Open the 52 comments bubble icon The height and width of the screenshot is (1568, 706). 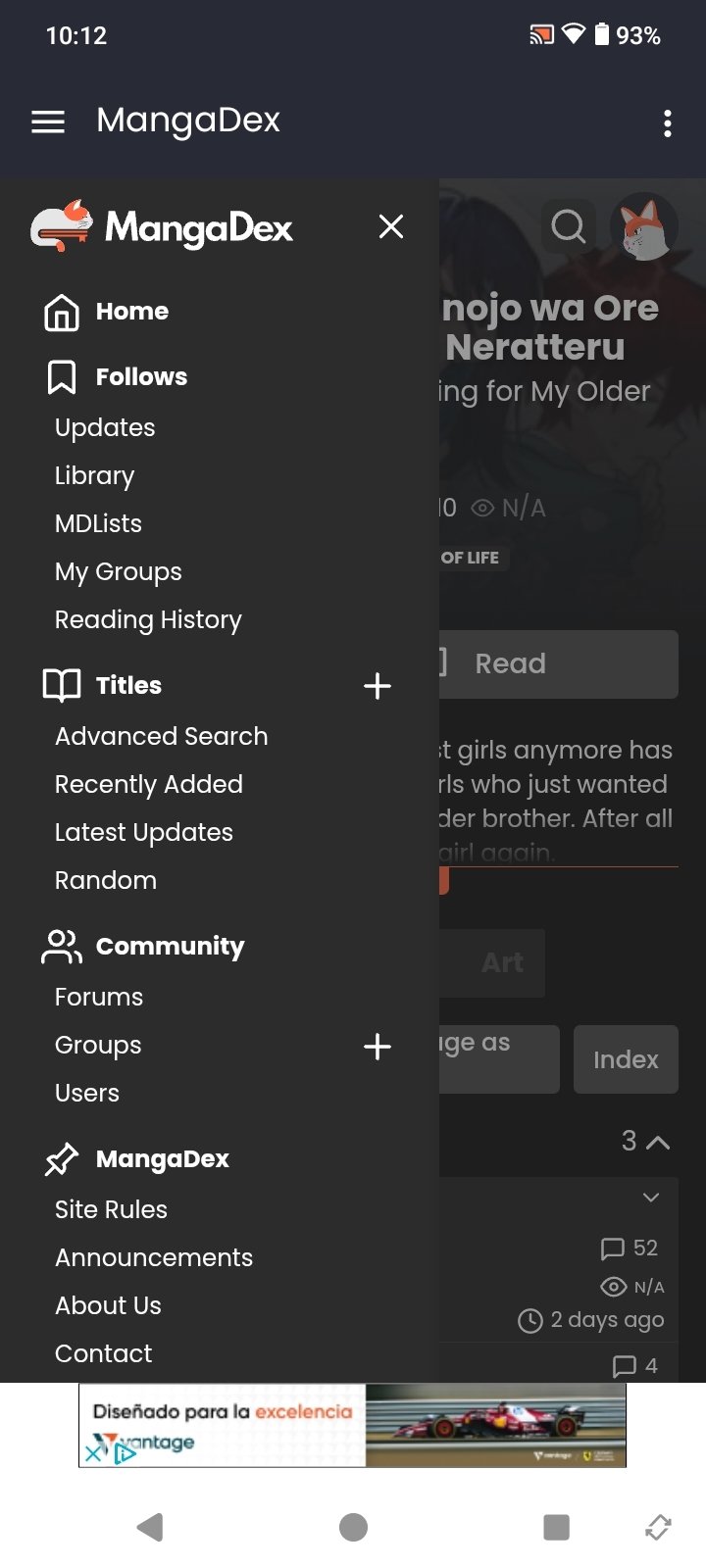click(613, 1249)
